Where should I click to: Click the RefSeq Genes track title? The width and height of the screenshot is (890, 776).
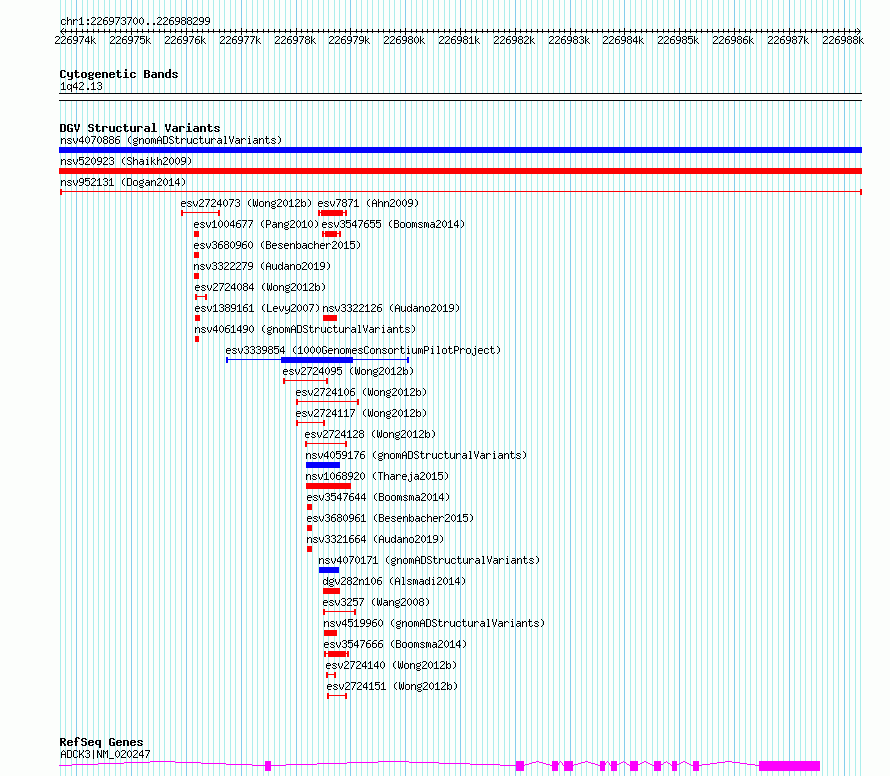point(101,742)
